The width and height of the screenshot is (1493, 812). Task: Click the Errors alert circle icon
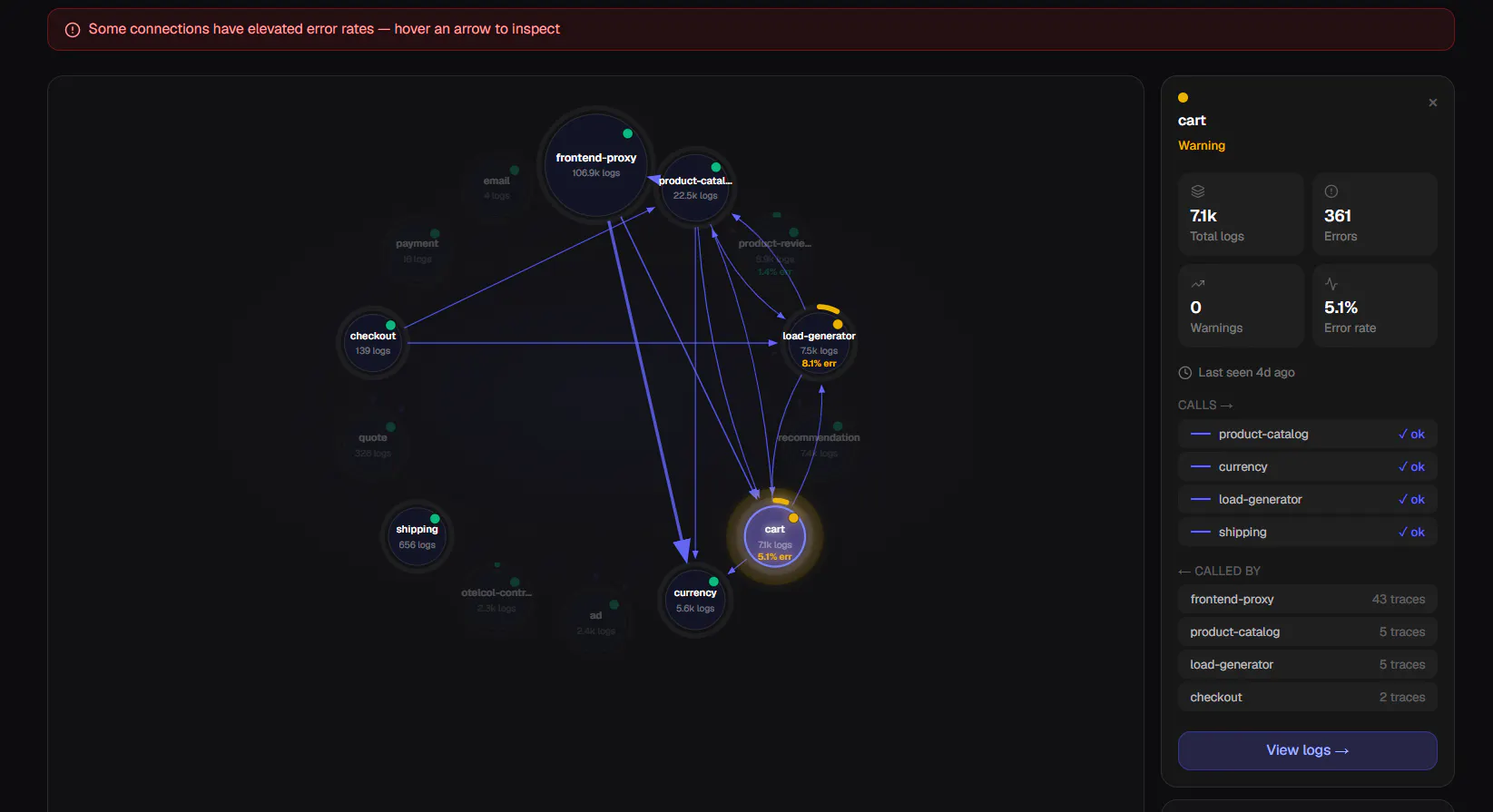[1331, 191]
